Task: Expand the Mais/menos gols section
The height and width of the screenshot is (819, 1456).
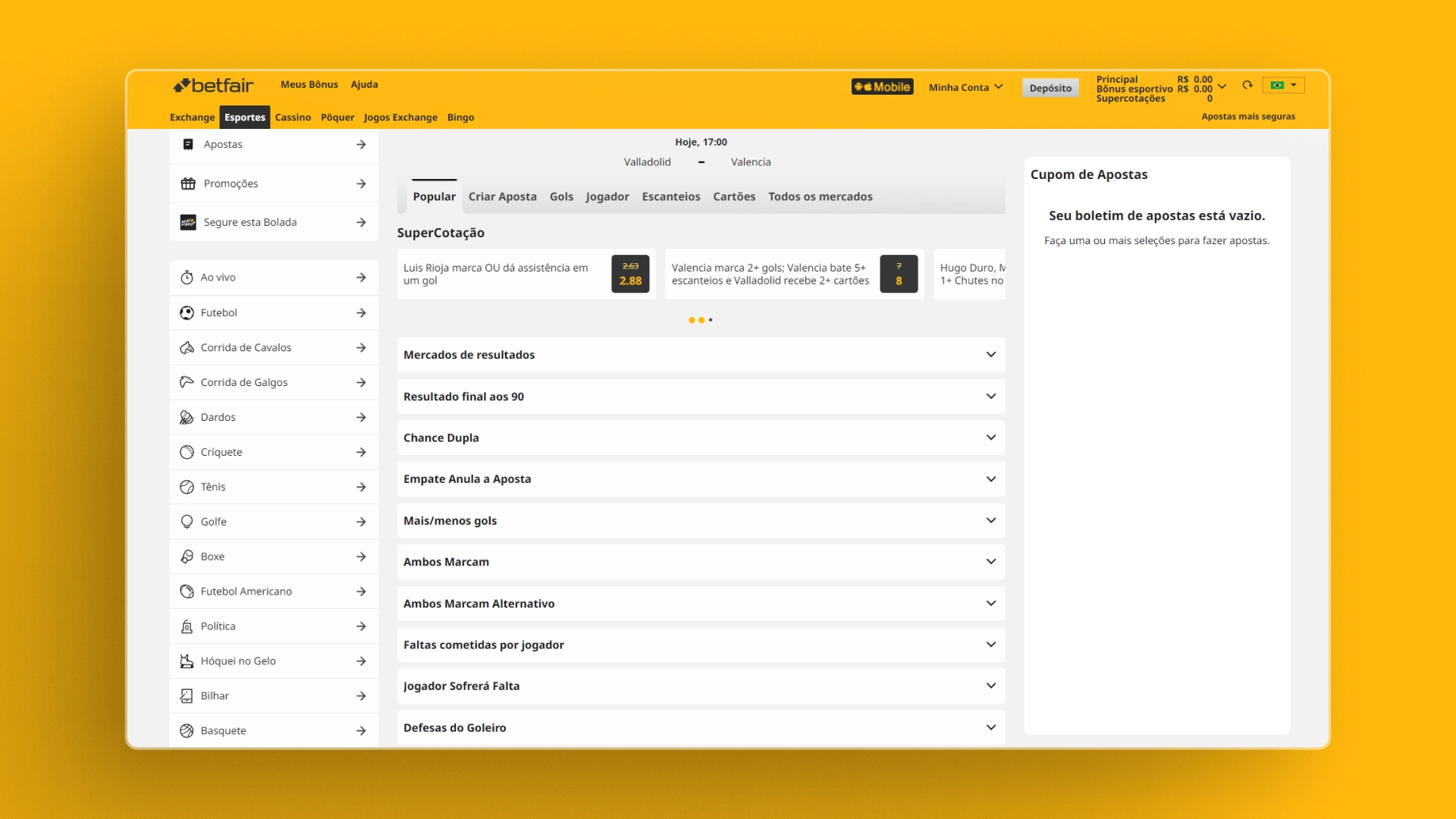Action: pos(701,521)
